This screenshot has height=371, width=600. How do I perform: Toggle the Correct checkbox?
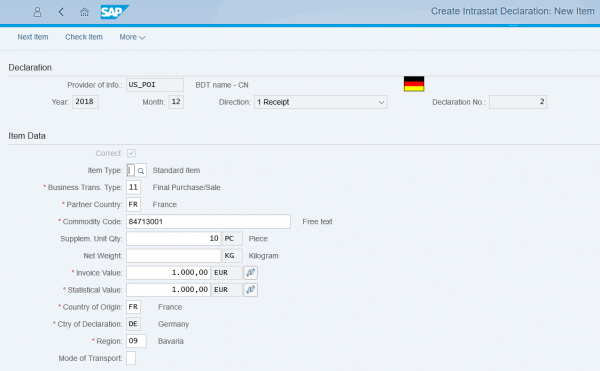tap(131, 153)
